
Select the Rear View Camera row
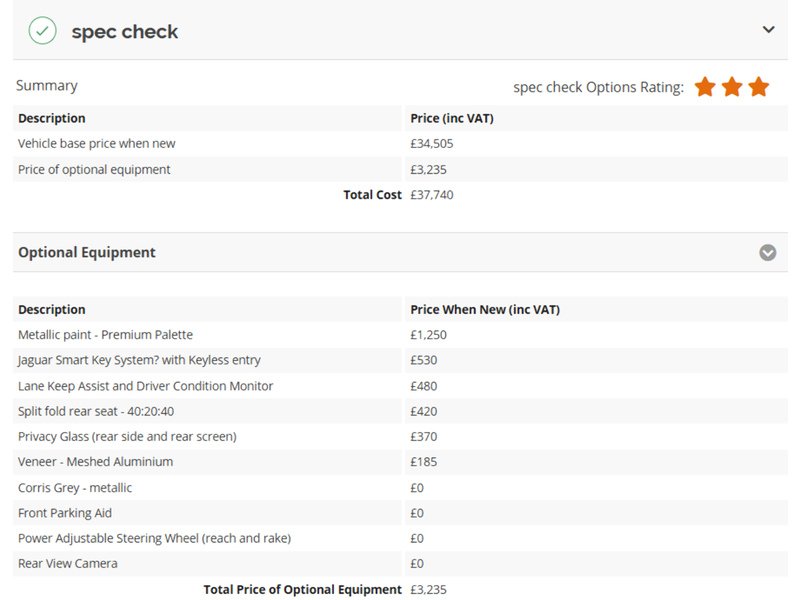(400, 563)
